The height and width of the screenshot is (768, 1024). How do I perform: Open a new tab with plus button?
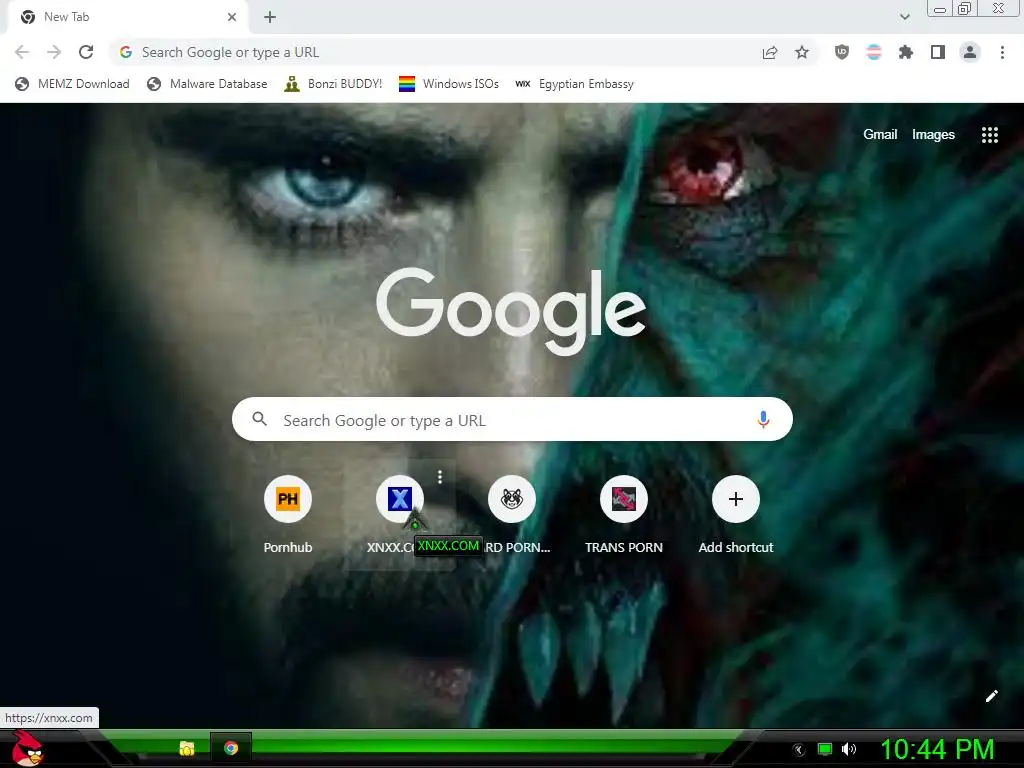click(x=270, y=17)
